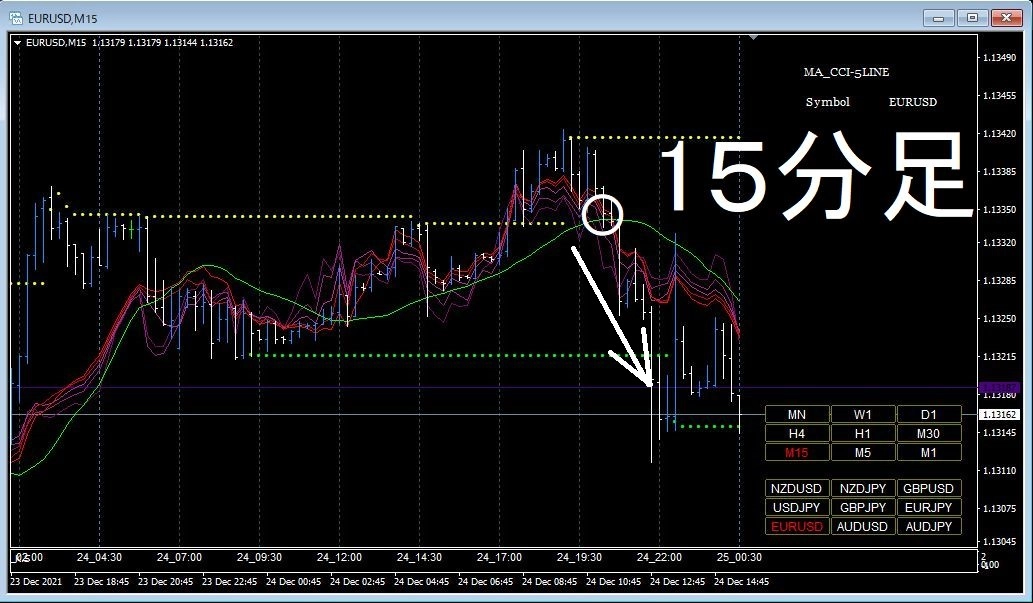Click the EURUSD text beside Symbol label
Viewport: 1033px width, 603px height.
click(912, 102)
